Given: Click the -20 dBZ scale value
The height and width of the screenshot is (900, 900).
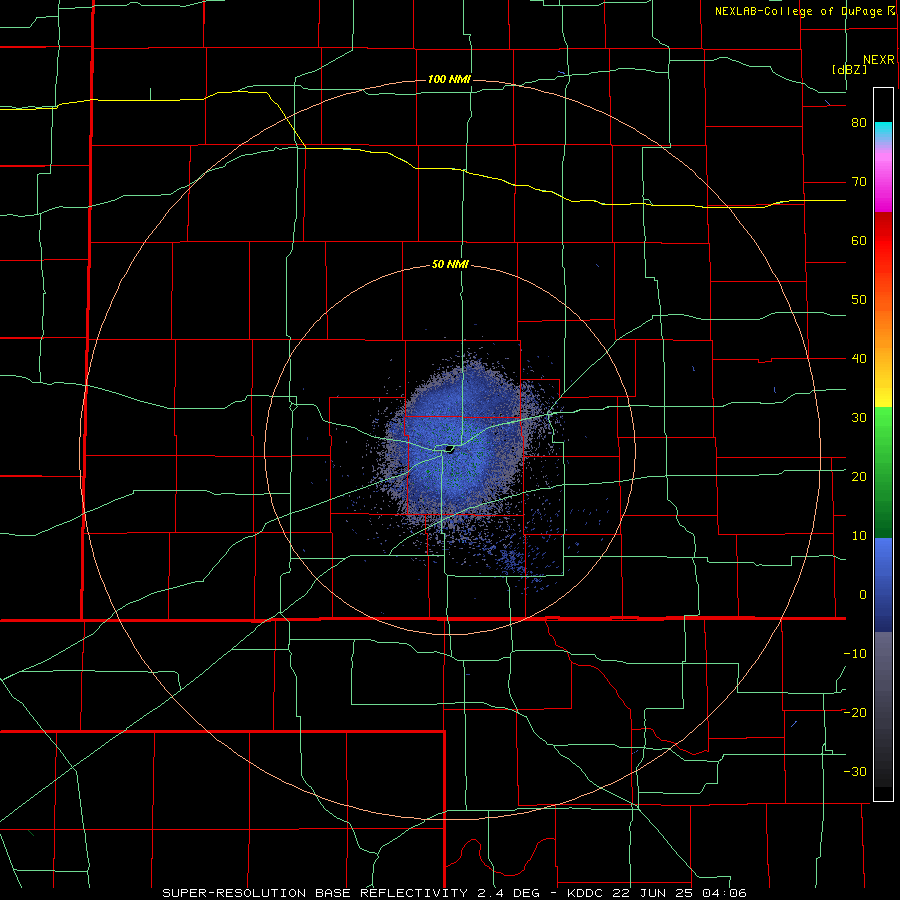Looking at the screenshot, I should tap(855, 712).
